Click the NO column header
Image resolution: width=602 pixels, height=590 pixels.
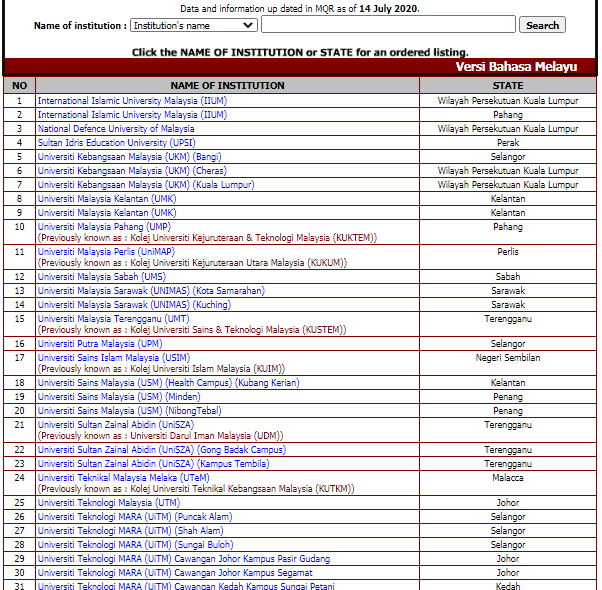coord(20,85)
